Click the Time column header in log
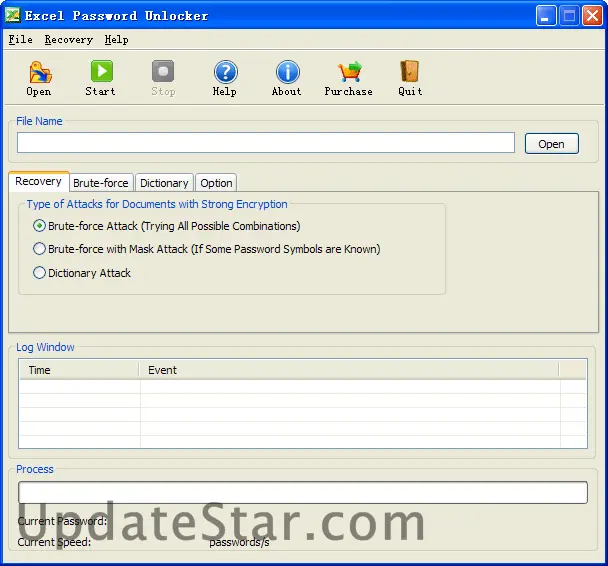The image size is (608, 566). [79, 370]
